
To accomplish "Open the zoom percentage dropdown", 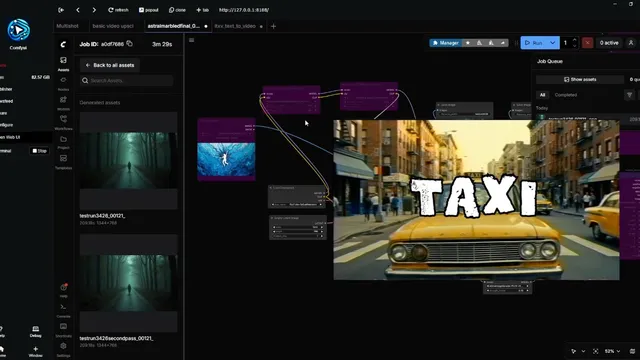I will tap(612, 351).
